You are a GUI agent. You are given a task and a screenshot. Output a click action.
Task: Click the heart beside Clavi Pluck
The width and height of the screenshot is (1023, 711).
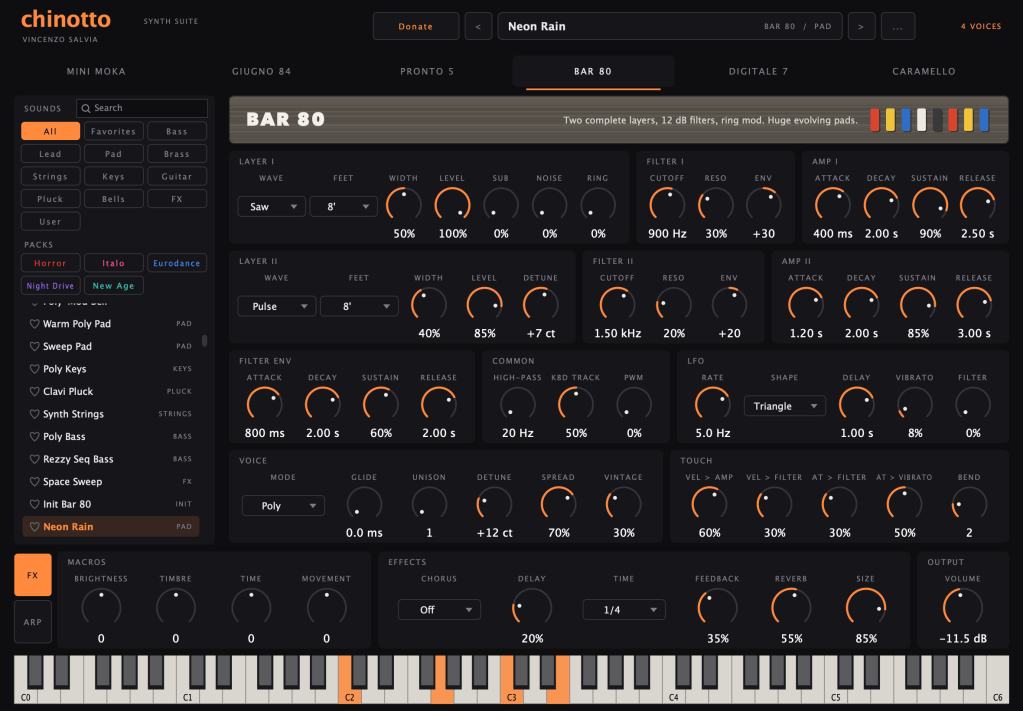coord(35,391)
